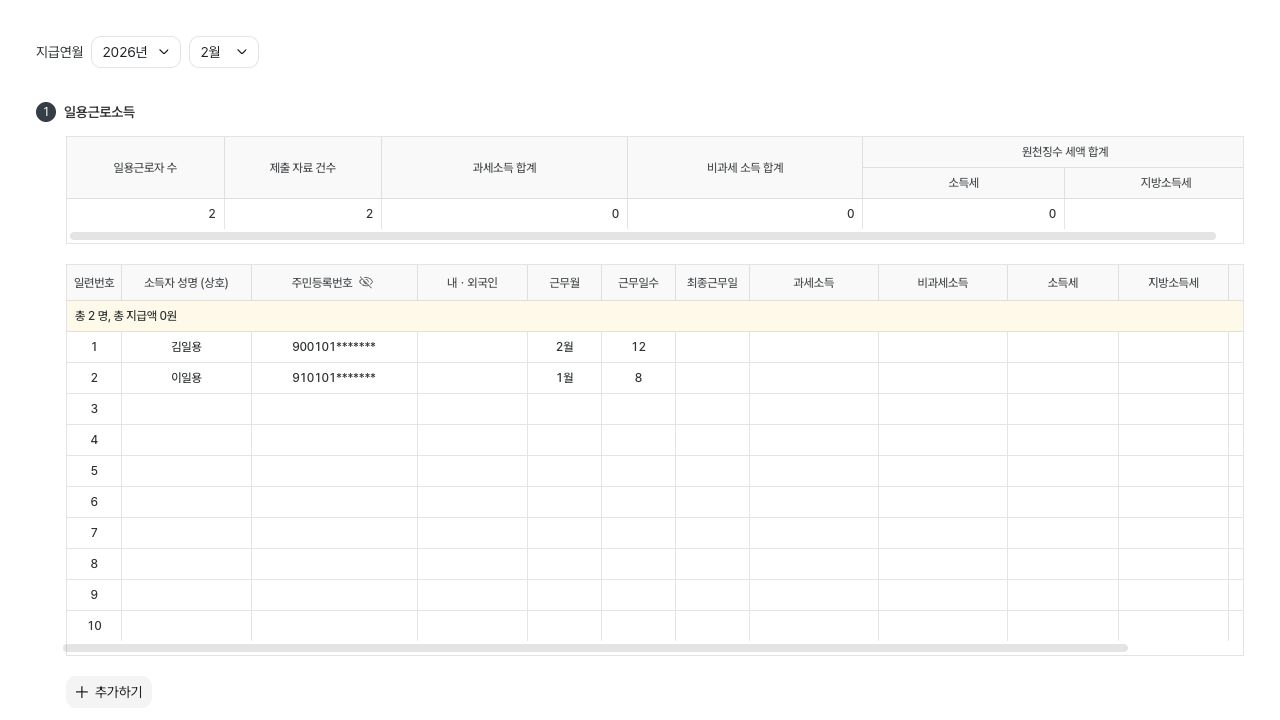Image resolution: width=1280 pixels, height=720 pixels.
Task: Click the 총 2 명, 총 지급액 0원 summary row
Action: (655, 316)
